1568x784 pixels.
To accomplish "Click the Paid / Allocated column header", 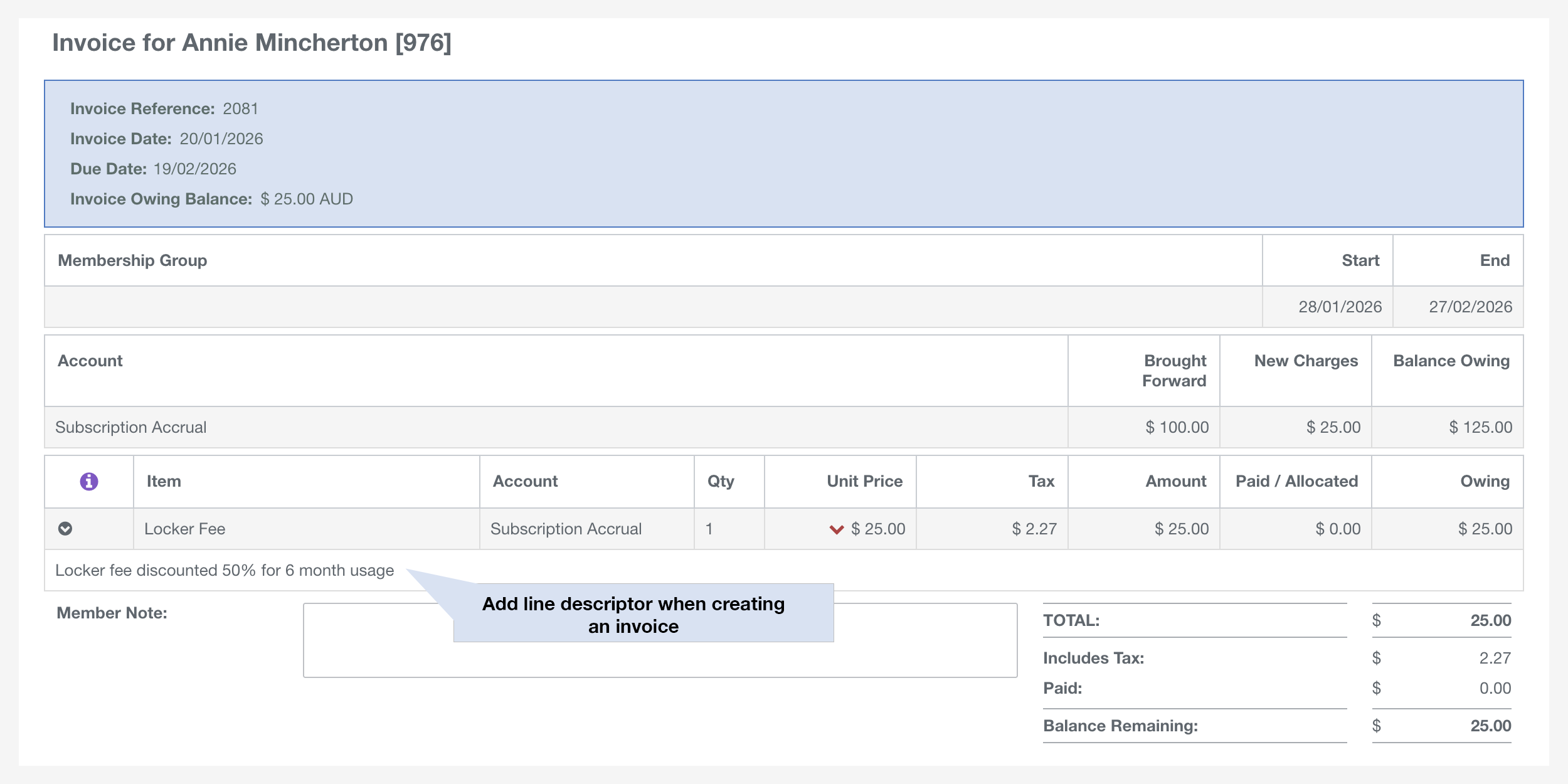I will click(x=1296, y=481).
